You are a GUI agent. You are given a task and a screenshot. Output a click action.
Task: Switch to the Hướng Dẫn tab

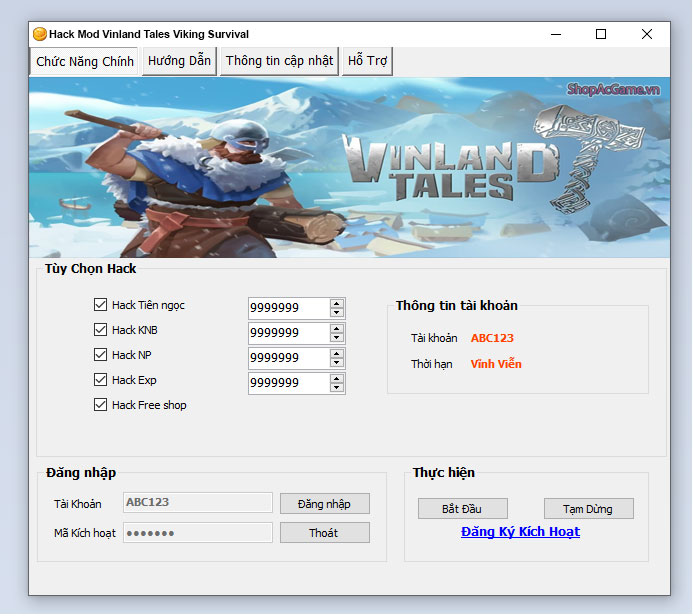tap(179, 61)
